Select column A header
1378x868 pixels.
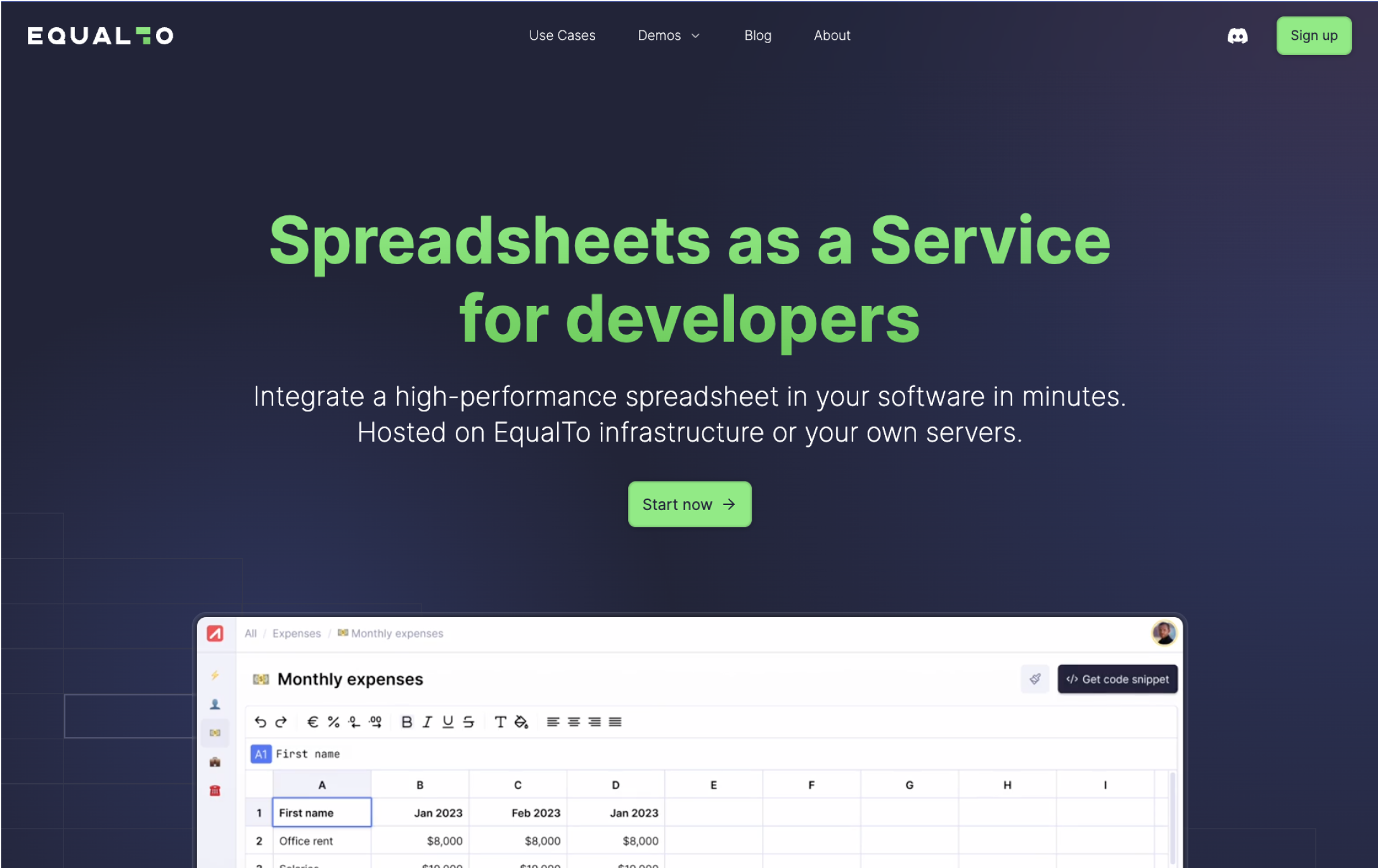(322, 784)
